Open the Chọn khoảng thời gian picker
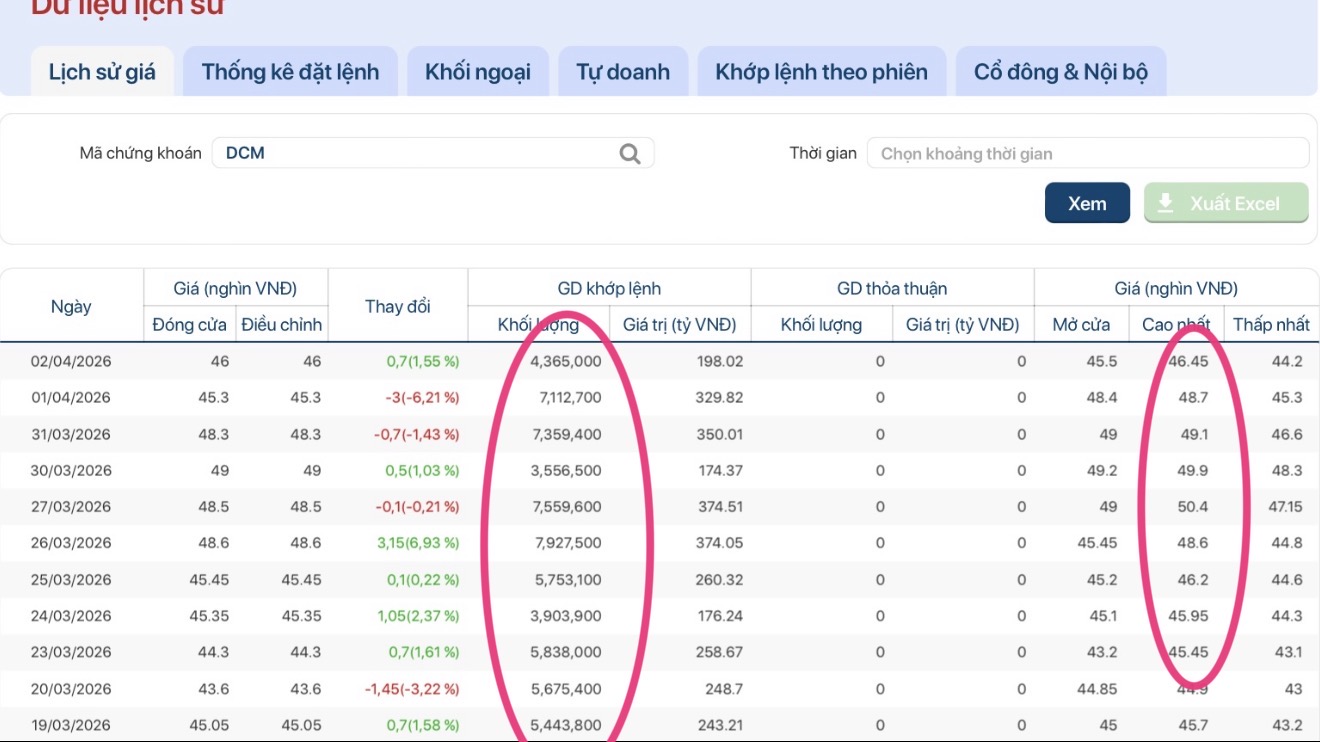 tap(1087, 153)
